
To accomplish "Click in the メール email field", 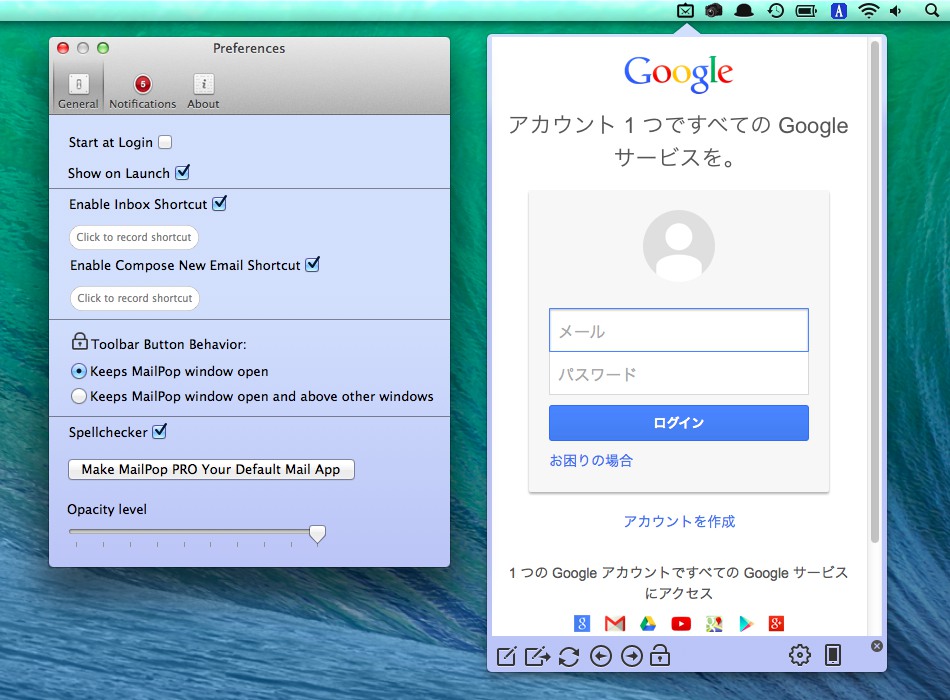I will pos(679,330).
